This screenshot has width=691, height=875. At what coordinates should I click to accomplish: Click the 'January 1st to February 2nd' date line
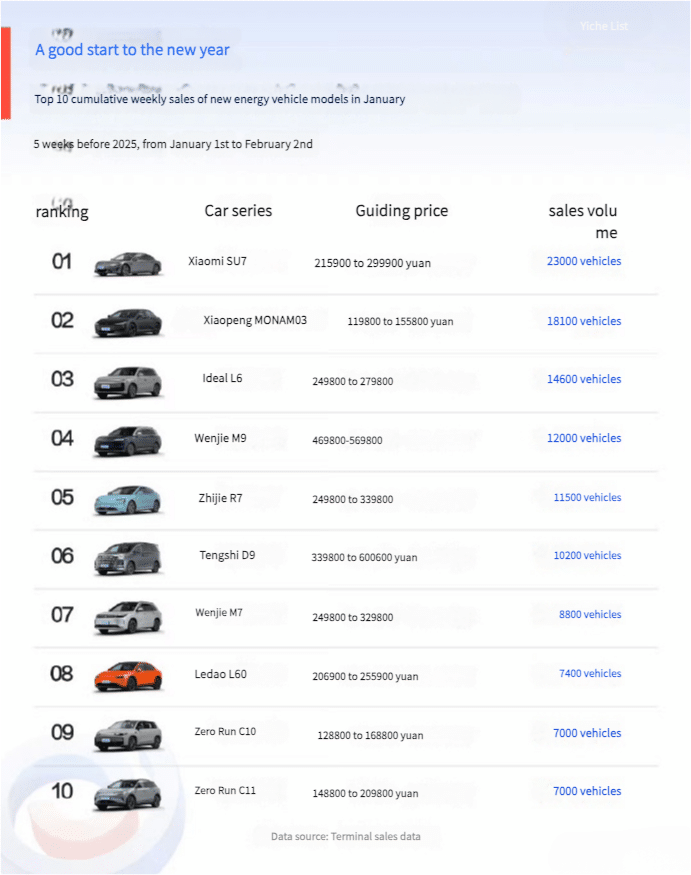173,144
